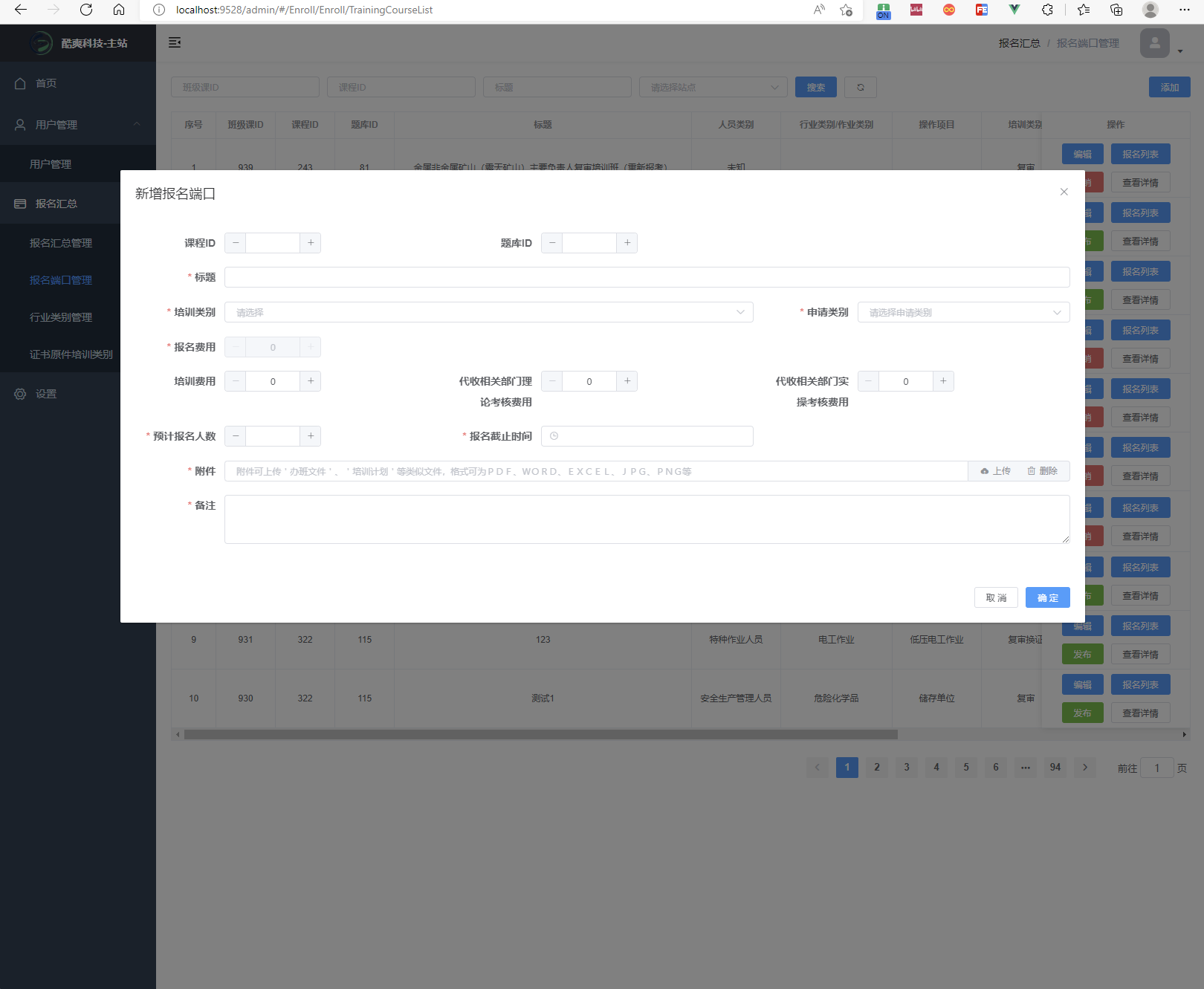
Task: Increase 代收相关部门实操考核费用 with plus
Action: 943,381
